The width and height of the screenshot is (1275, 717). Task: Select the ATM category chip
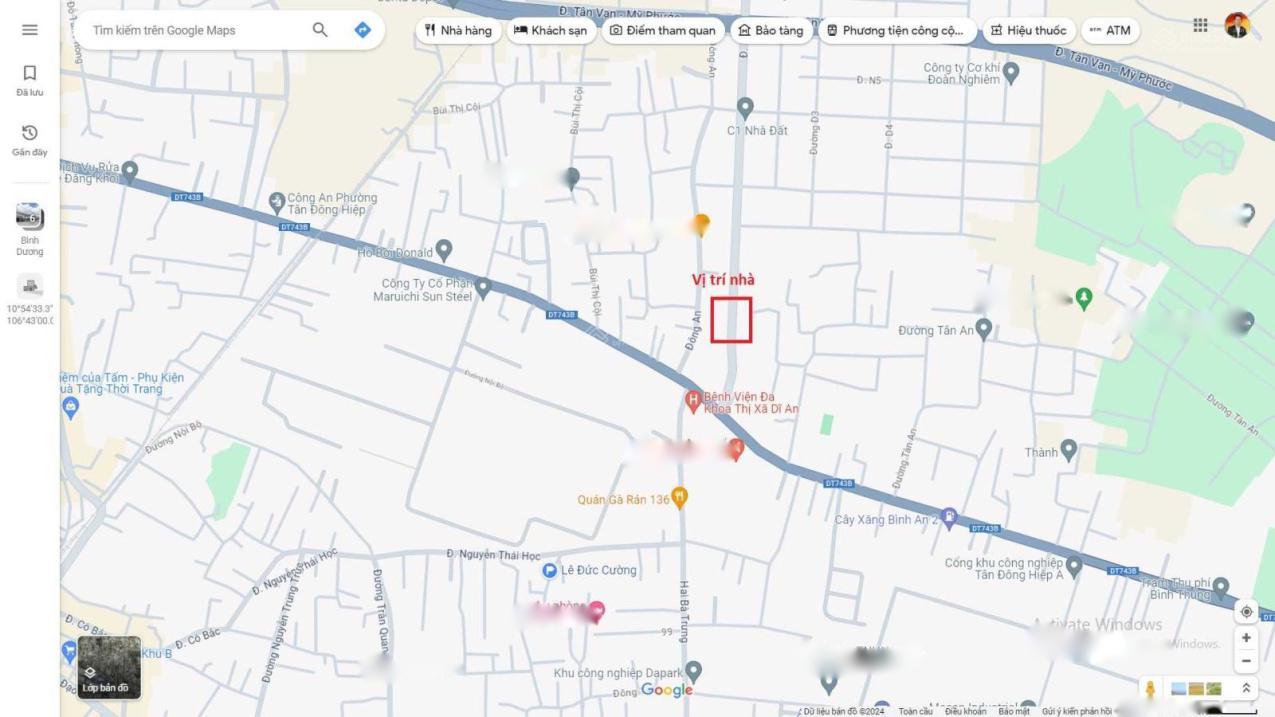point(1110,30)
